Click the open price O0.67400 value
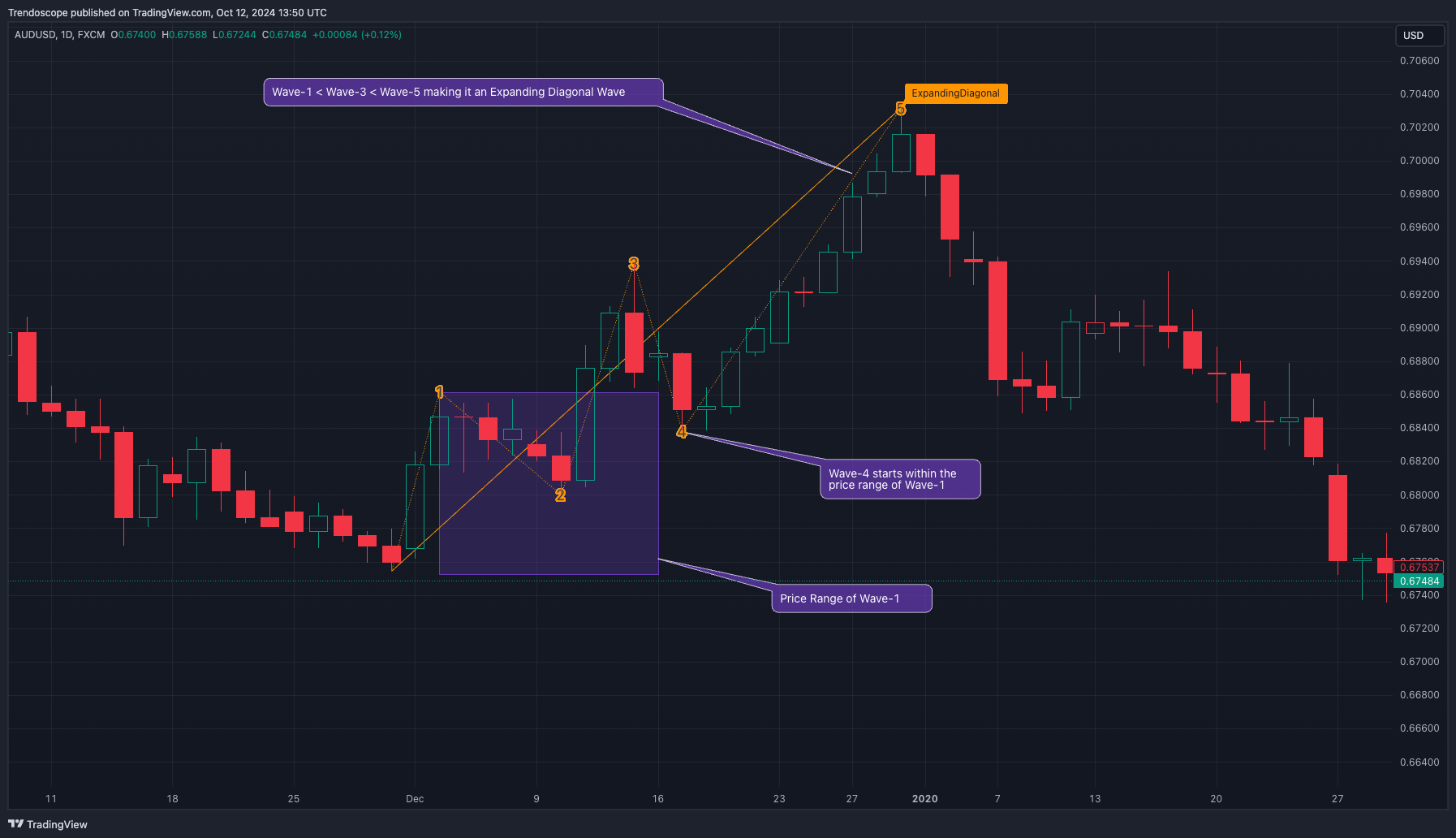 pyautogui.click(x=134, y=35)
